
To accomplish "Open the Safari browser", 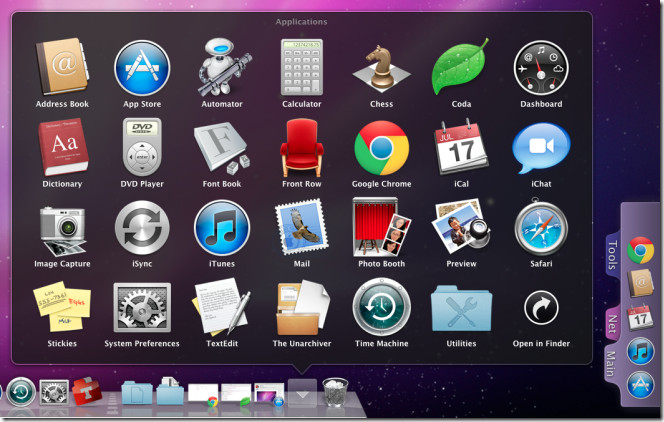I will (x=541, y=228).
